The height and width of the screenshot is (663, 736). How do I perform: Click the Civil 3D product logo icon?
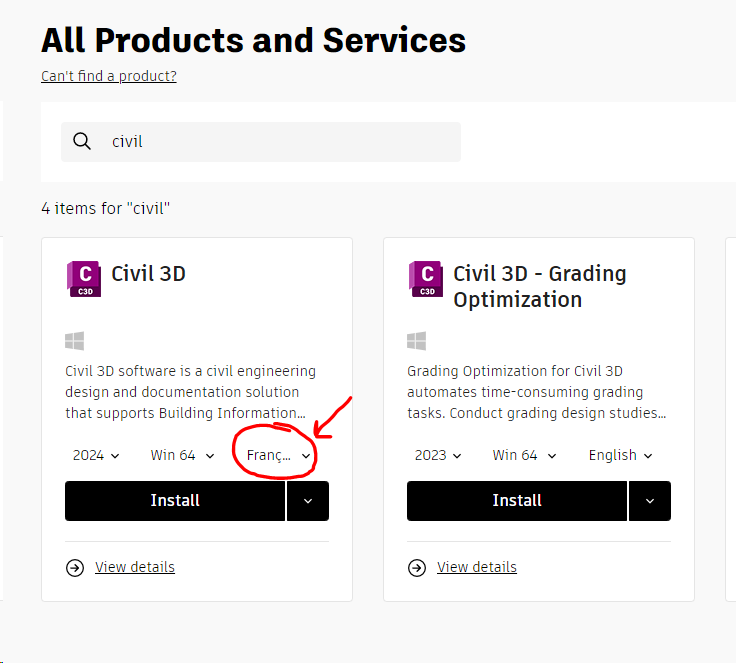point(84,278)
